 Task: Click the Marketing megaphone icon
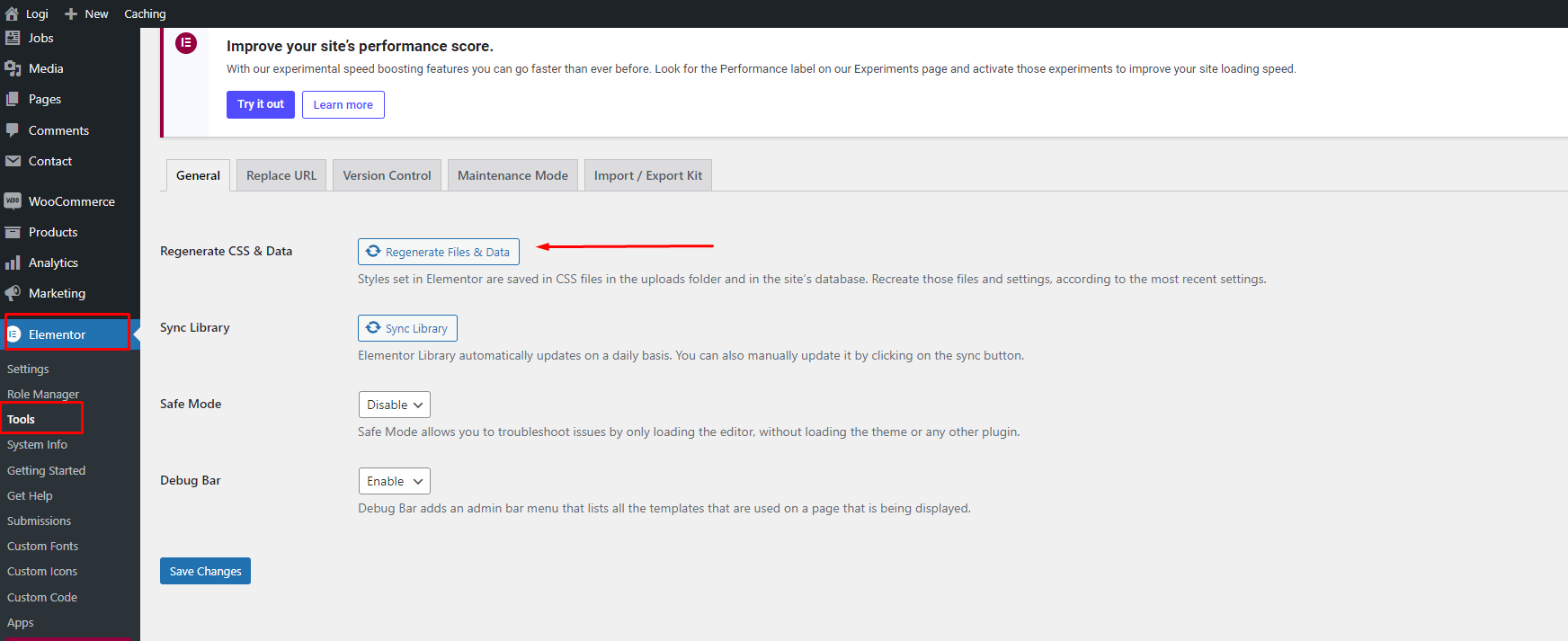(x=13, y=293)
